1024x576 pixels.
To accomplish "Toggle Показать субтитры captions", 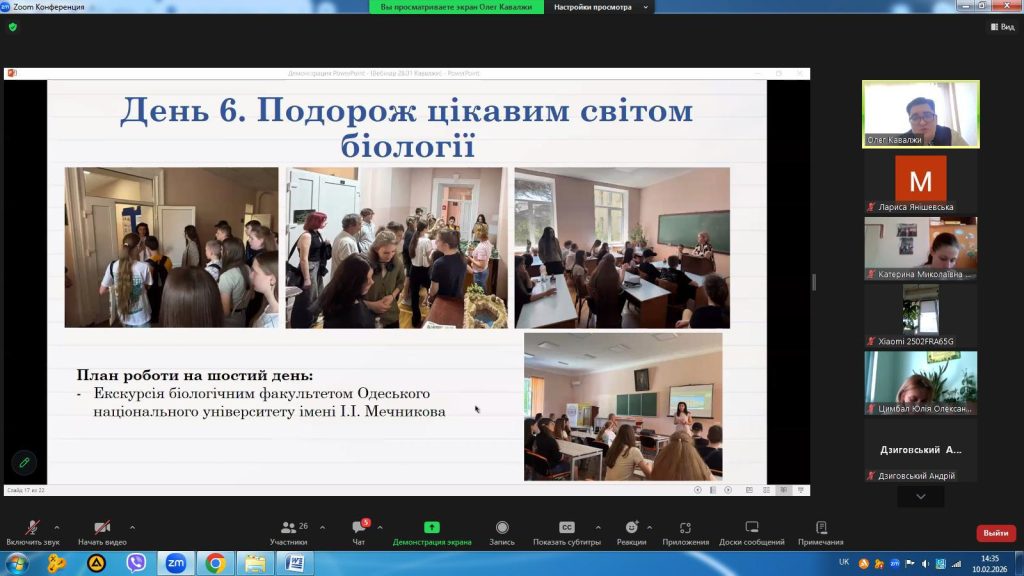I will 567,529.
